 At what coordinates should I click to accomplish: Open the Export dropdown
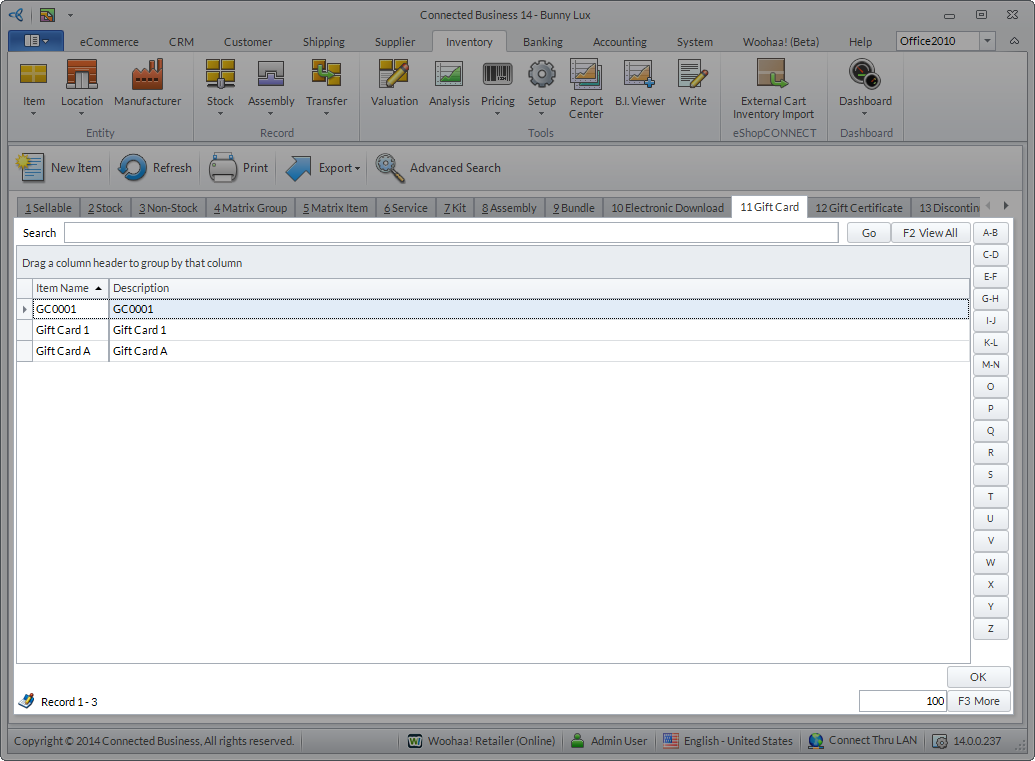[323, 168]
